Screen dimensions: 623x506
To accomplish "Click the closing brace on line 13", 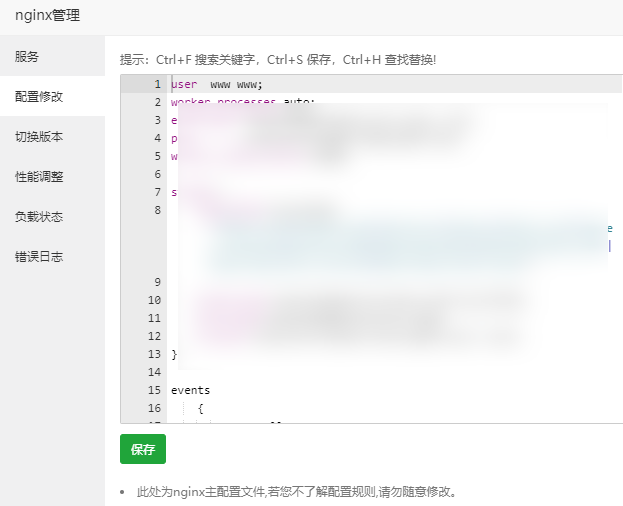I will [x=174, y=354].
